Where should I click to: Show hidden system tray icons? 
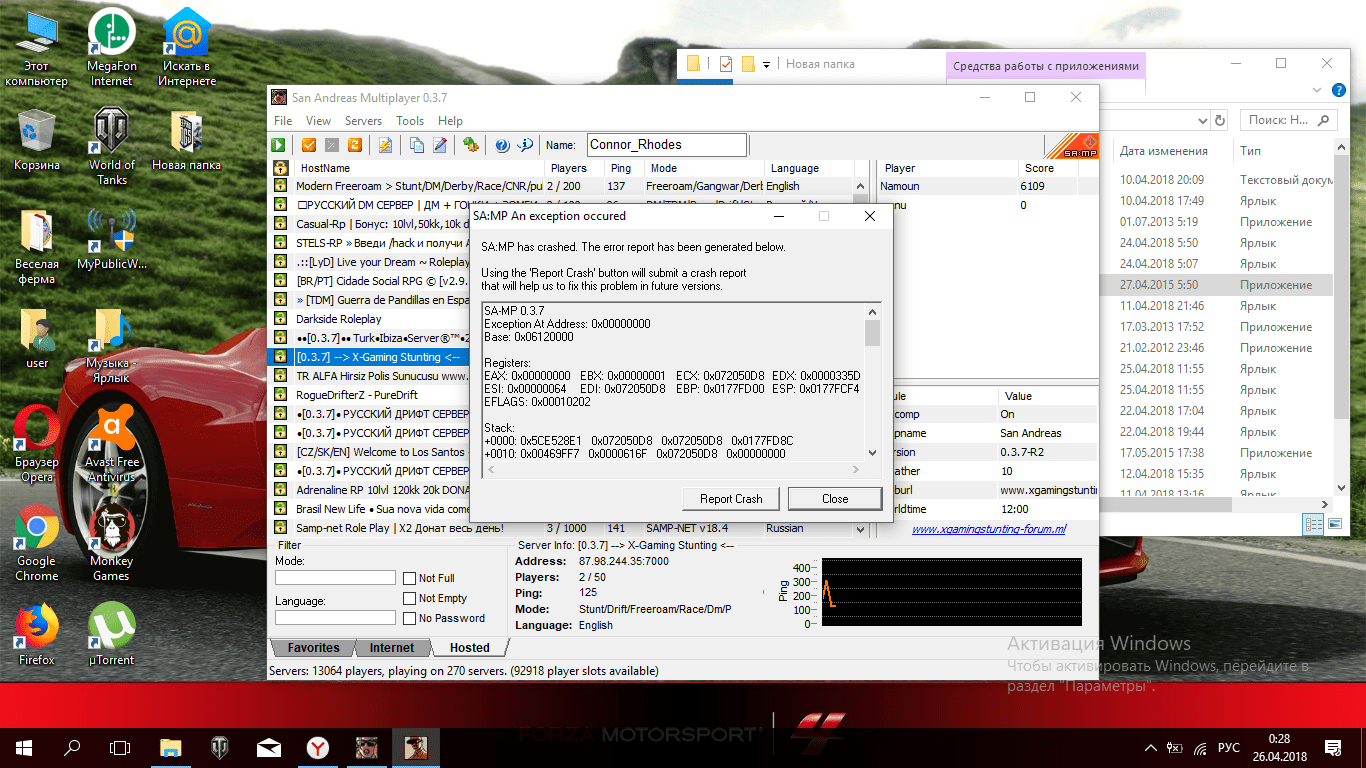pos(1148,748)
